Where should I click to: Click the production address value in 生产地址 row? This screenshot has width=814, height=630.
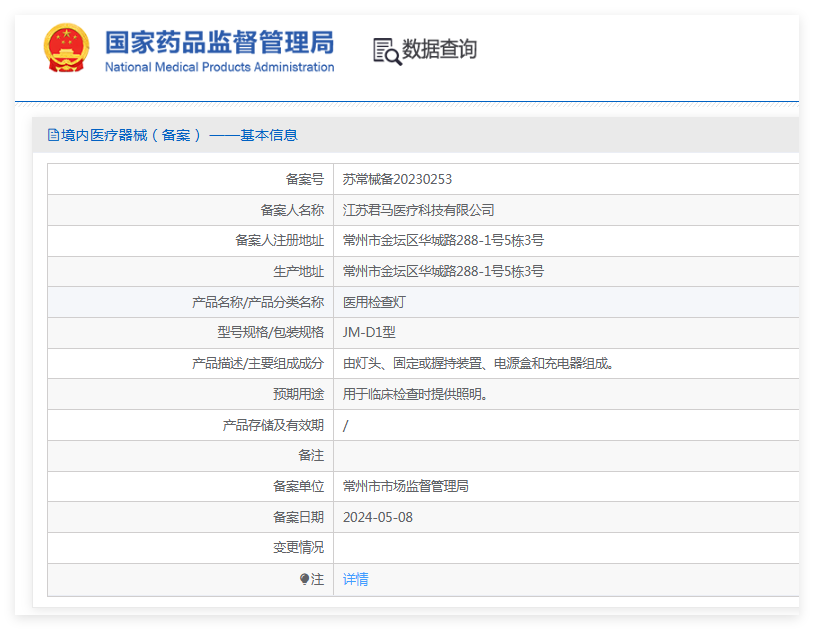click(x=443, y=271)
